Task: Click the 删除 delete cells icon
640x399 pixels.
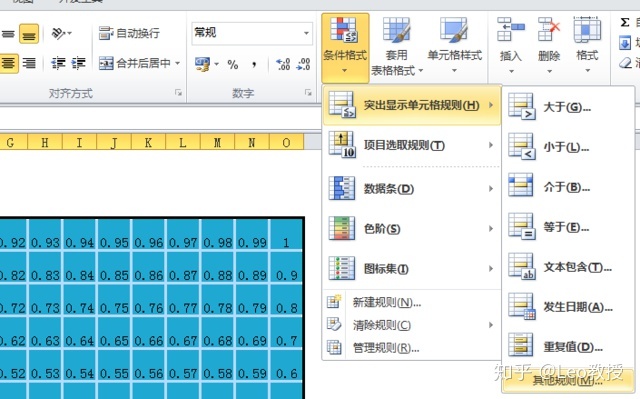Action: pos(549,30)
